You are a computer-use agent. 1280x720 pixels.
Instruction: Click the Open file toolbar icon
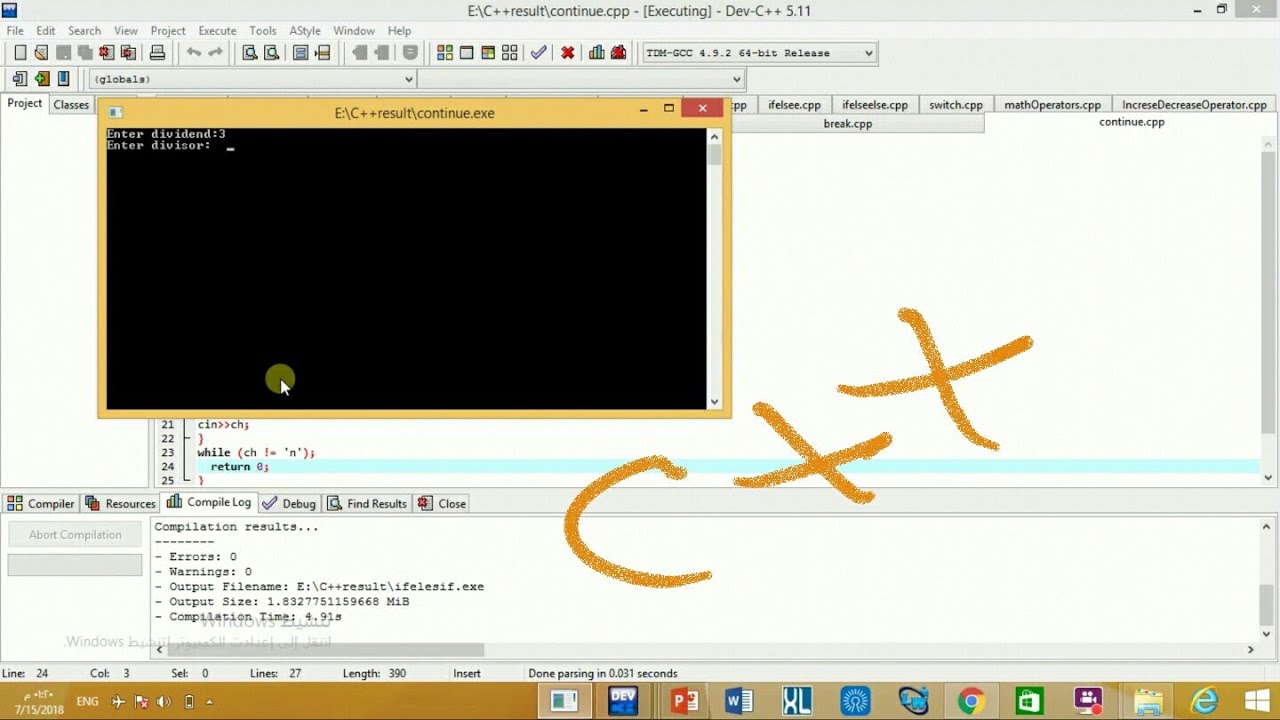[x=41, y=53]
